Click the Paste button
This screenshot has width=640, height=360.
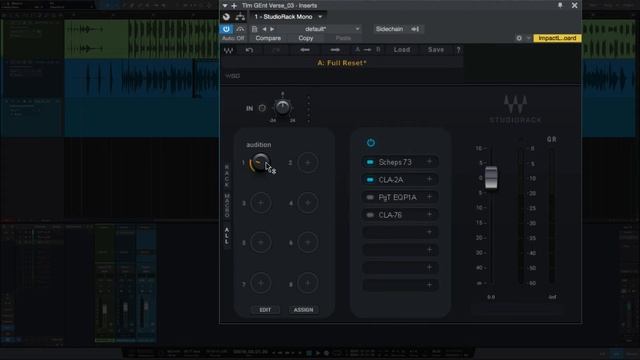[343, 38]
